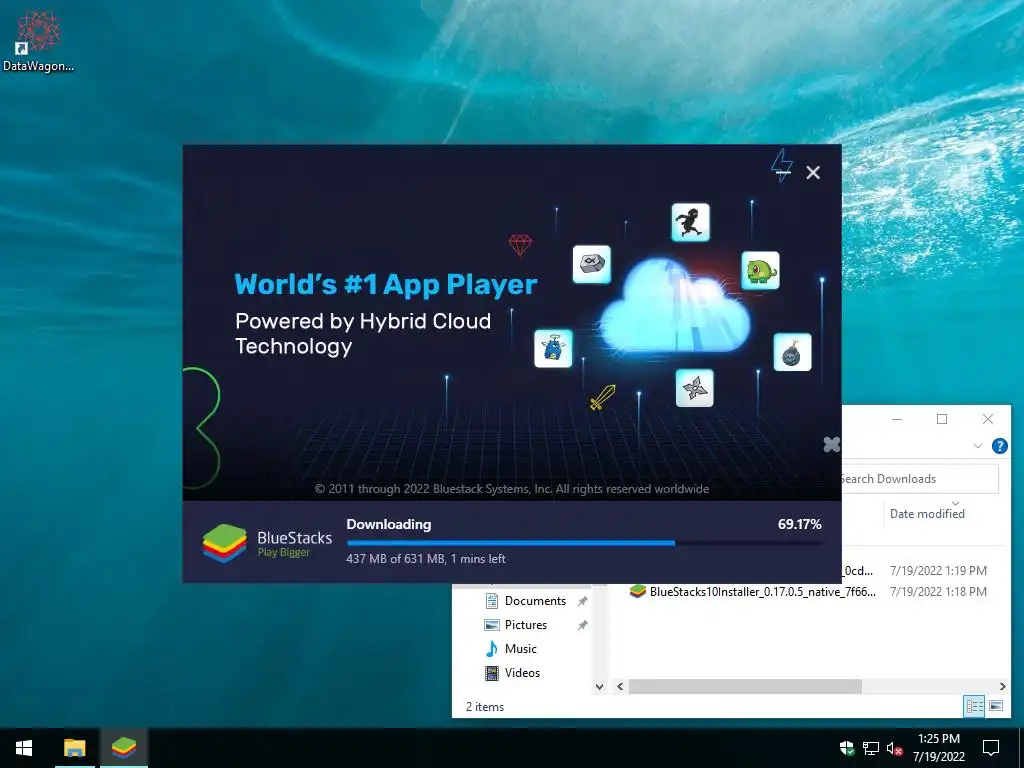The width and height of the screenshot is (1024, 768).
Task: Click the green dinosaur game tile
Action: point(760,270)
